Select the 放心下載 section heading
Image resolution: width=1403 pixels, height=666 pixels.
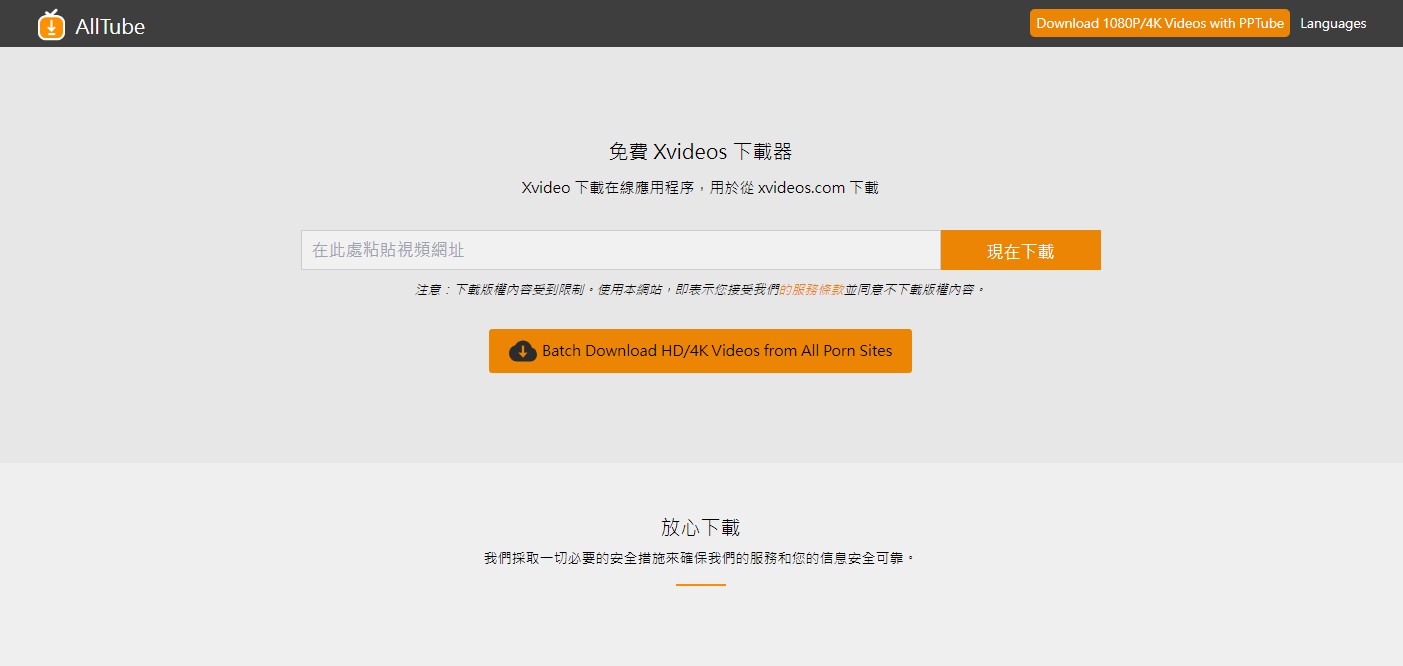[700, 527]
